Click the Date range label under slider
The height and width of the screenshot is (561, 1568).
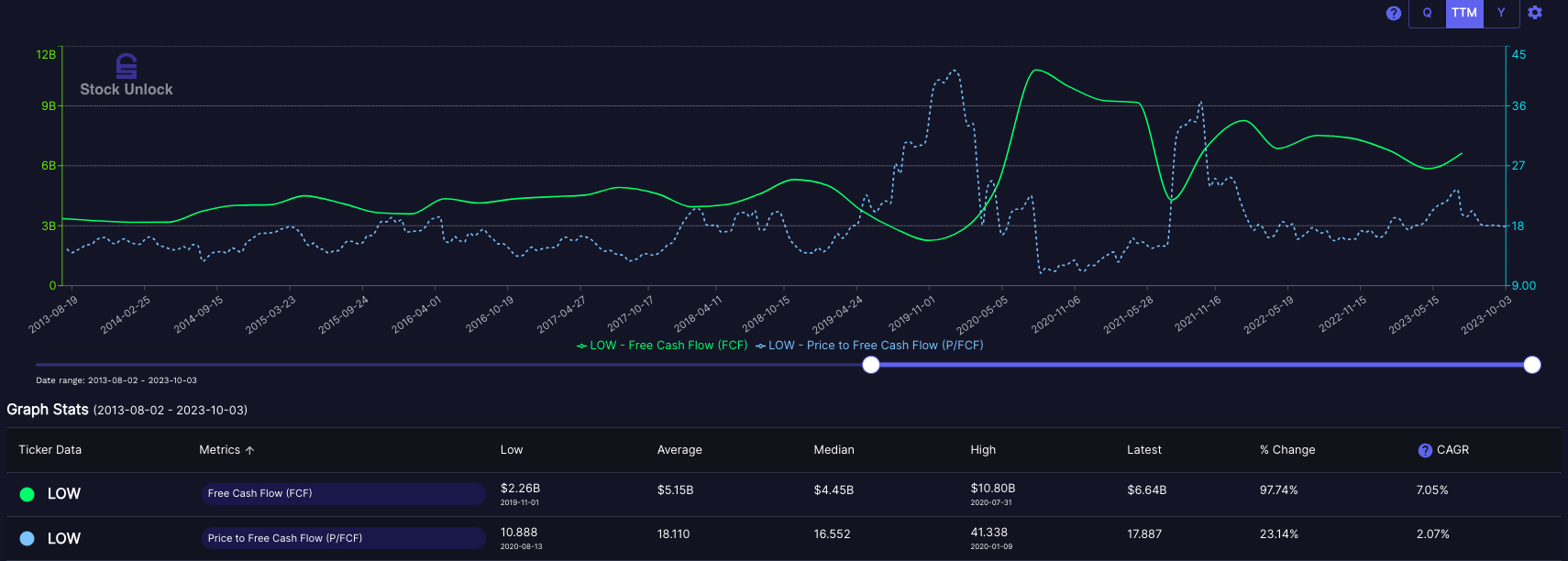(116, 380)
